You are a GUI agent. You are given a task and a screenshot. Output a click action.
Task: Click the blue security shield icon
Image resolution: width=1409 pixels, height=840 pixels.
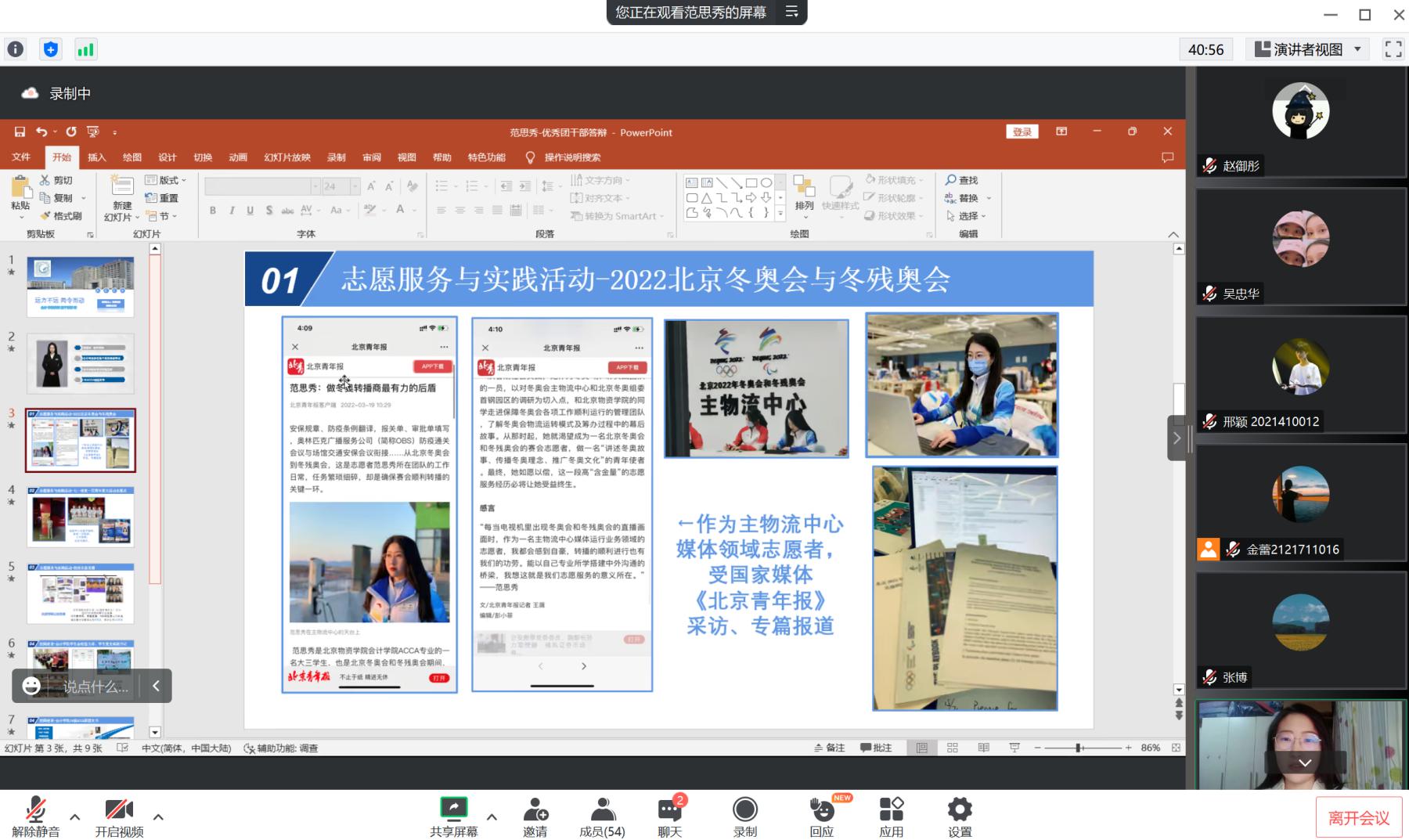pos(51,49)
